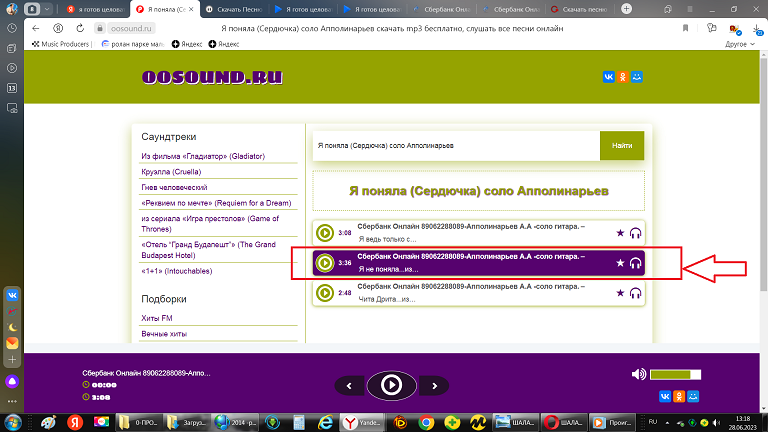
Task: Switch to Скачать Песню tab
Action: pyautogui.click(x=234, y=9)
